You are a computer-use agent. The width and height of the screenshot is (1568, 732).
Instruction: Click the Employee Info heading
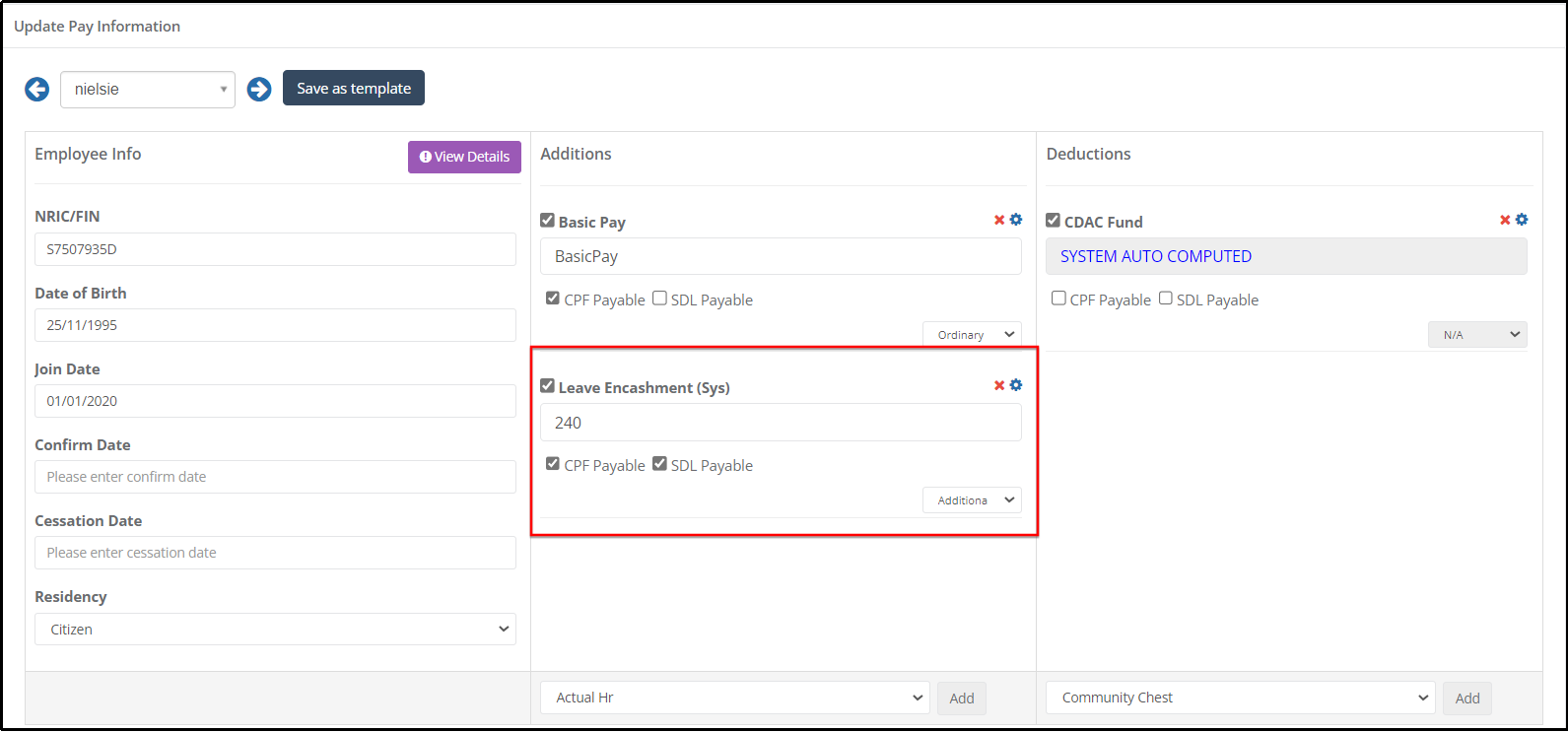pyautogui.click(x=88, y=154)
